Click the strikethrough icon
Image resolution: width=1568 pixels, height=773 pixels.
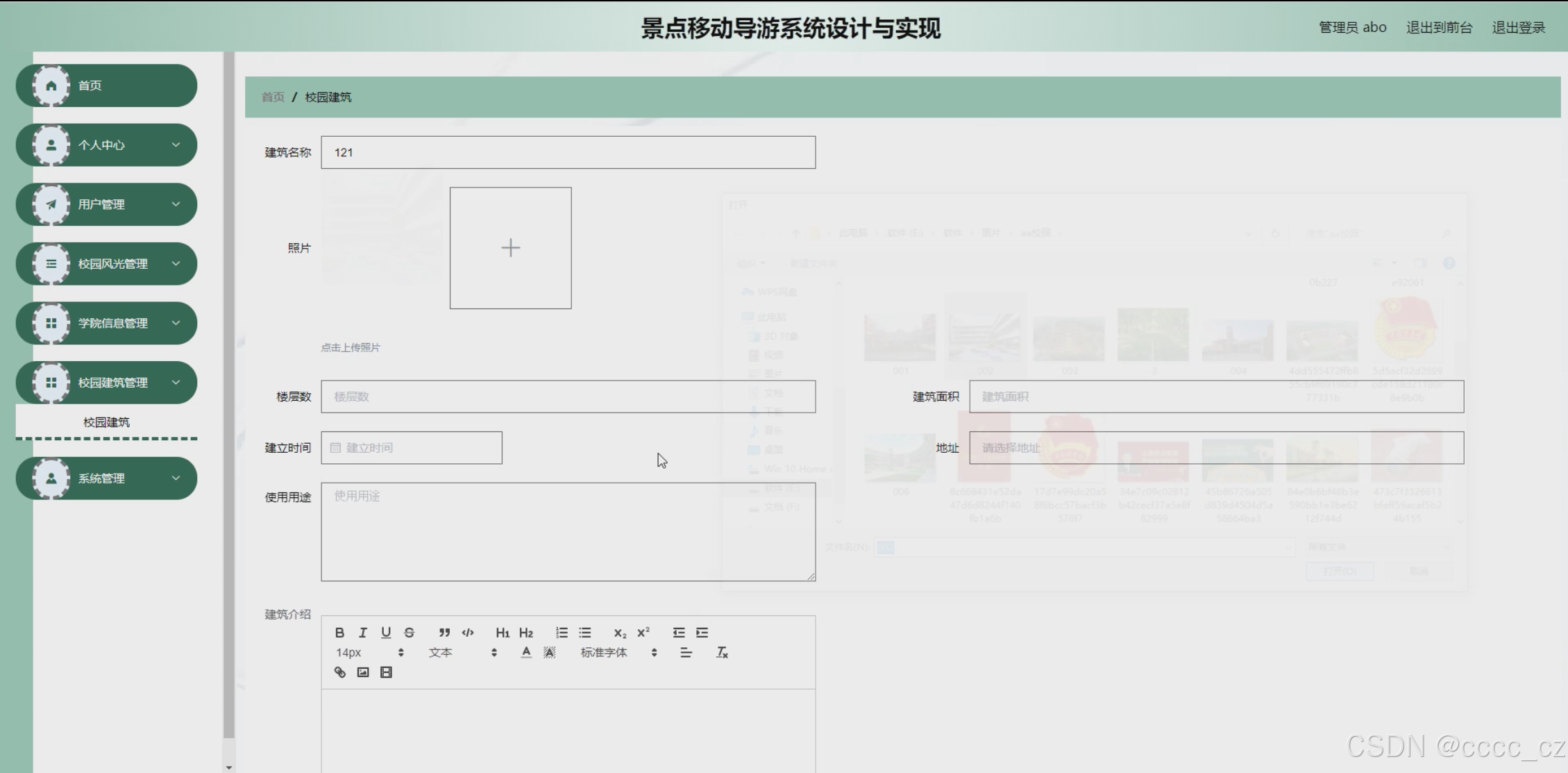410,633
